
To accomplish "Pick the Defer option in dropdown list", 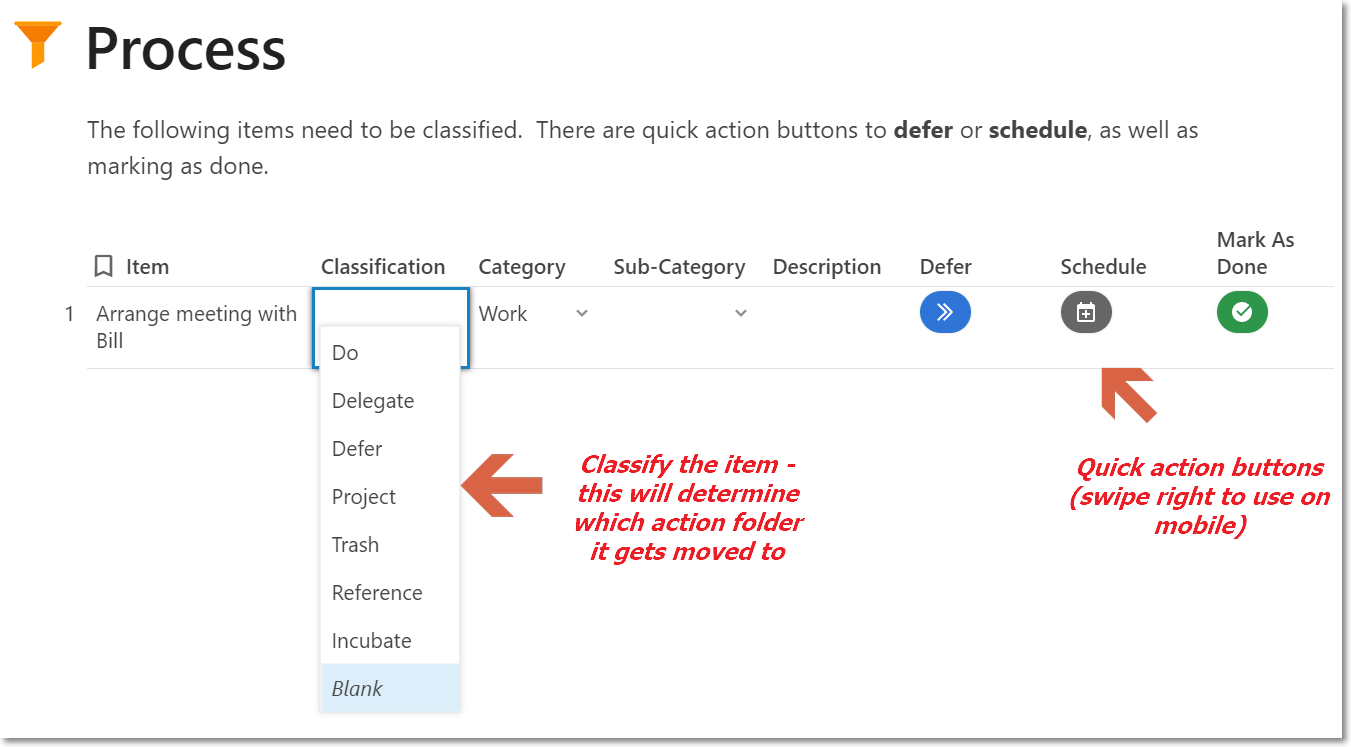I will point(357,449).
